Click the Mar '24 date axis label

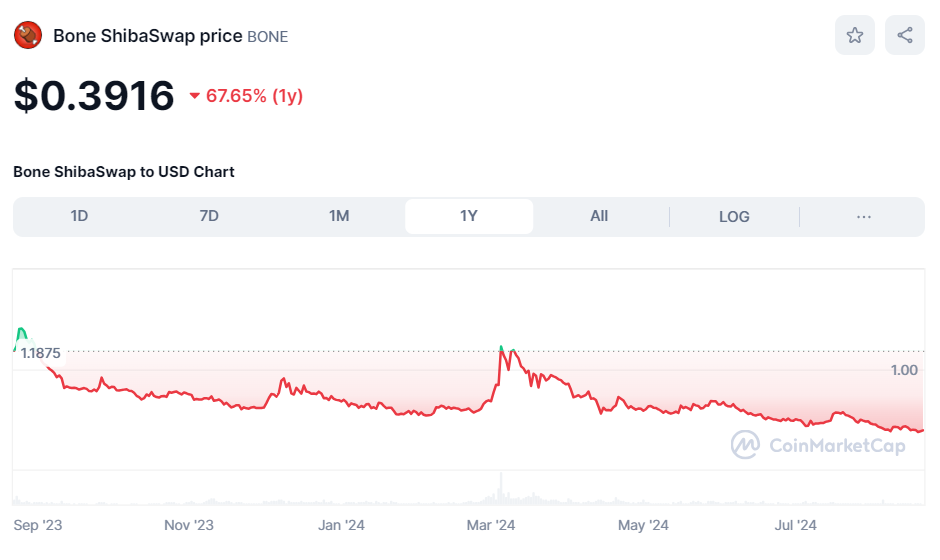coord(491,525)
